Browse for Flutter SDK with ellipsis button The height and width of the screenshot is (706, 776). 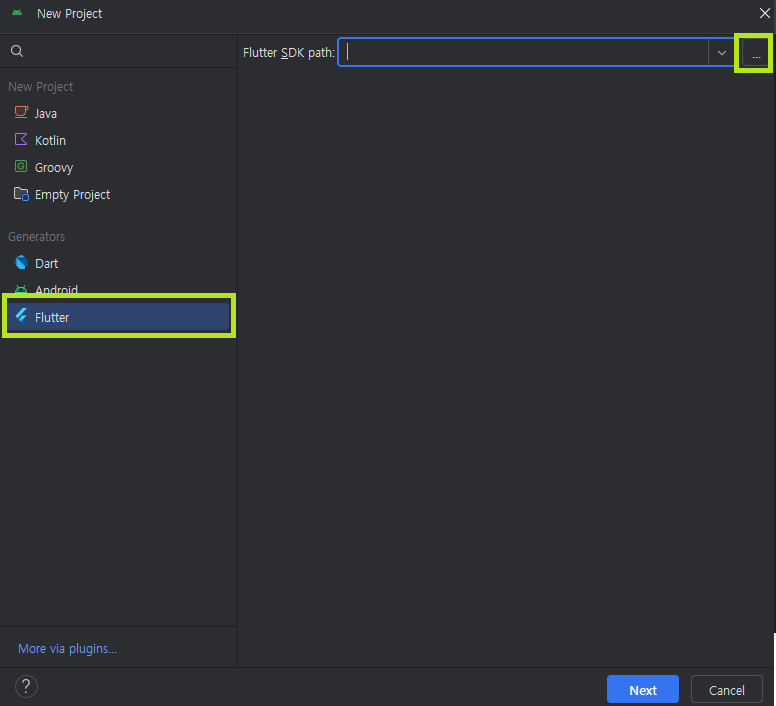755,52
